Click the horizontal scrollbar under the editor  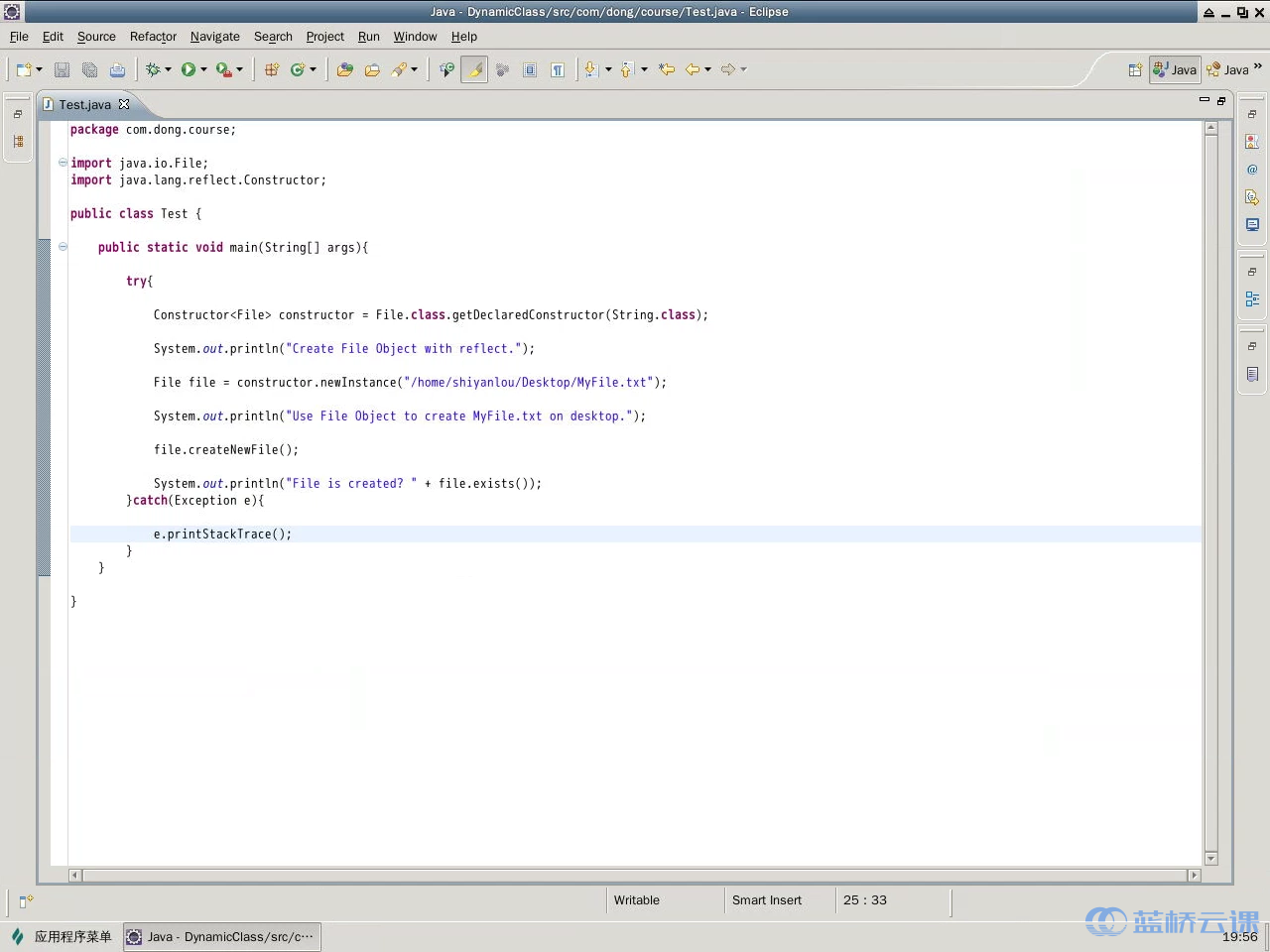coord(635,876)
